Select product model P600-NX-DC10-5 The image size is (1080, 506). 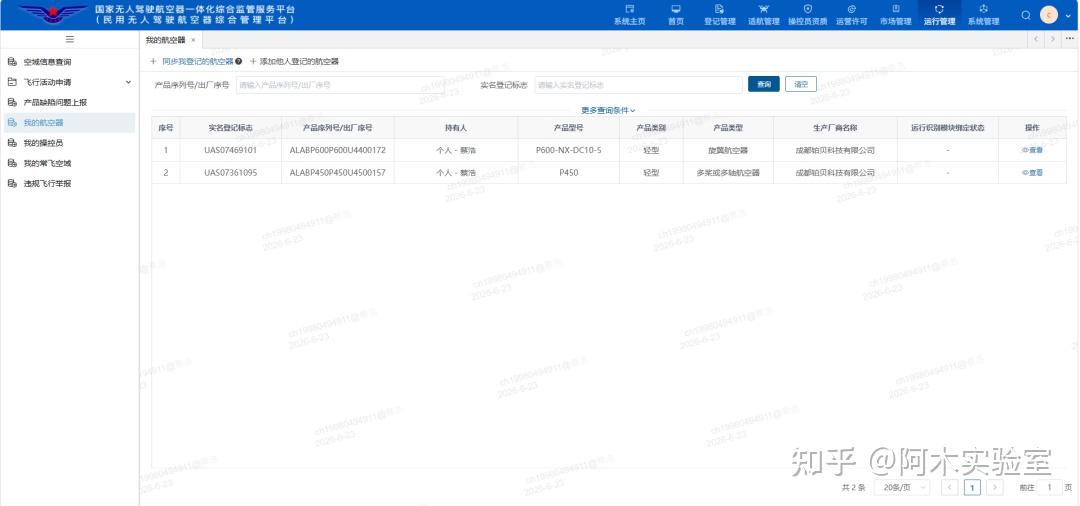point(568,151)
